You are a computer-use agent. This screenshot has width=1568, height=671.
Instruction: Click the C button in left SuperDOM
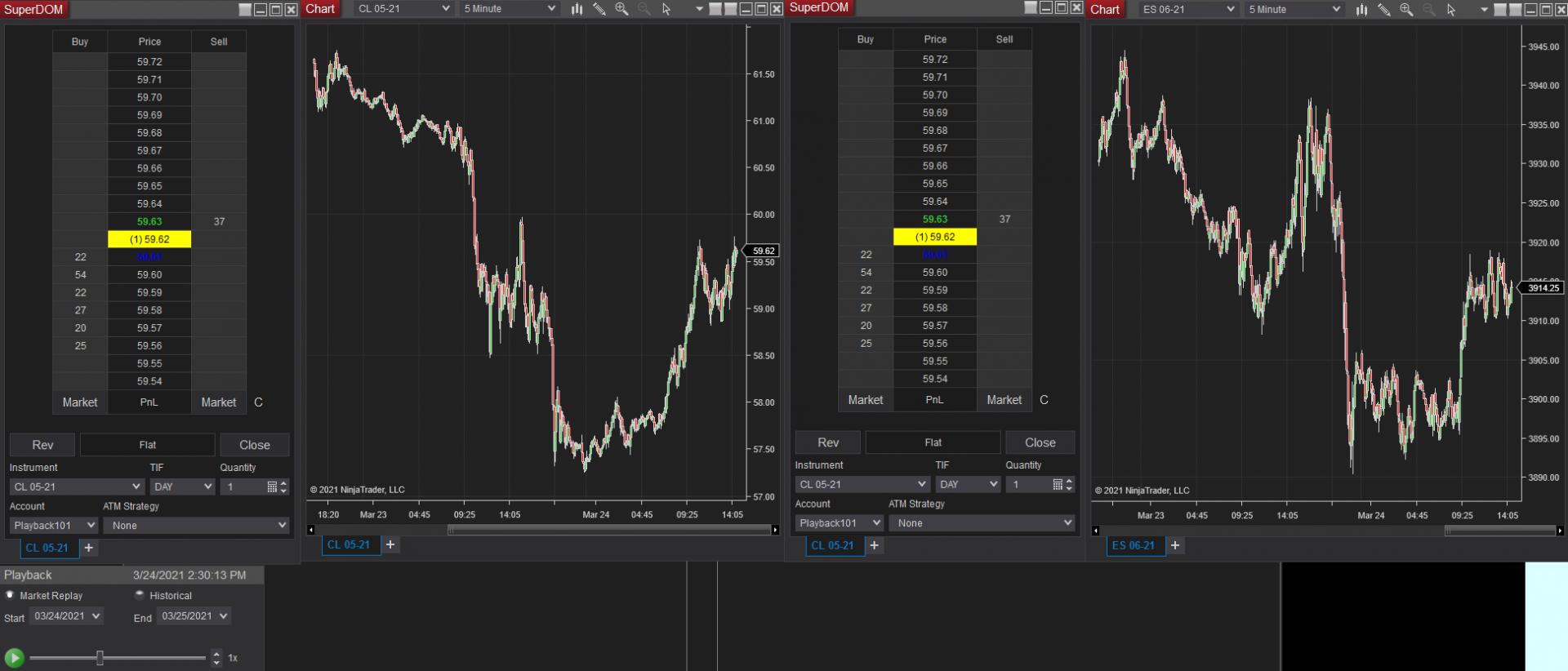pyautogui.click(x=258, y=402)
